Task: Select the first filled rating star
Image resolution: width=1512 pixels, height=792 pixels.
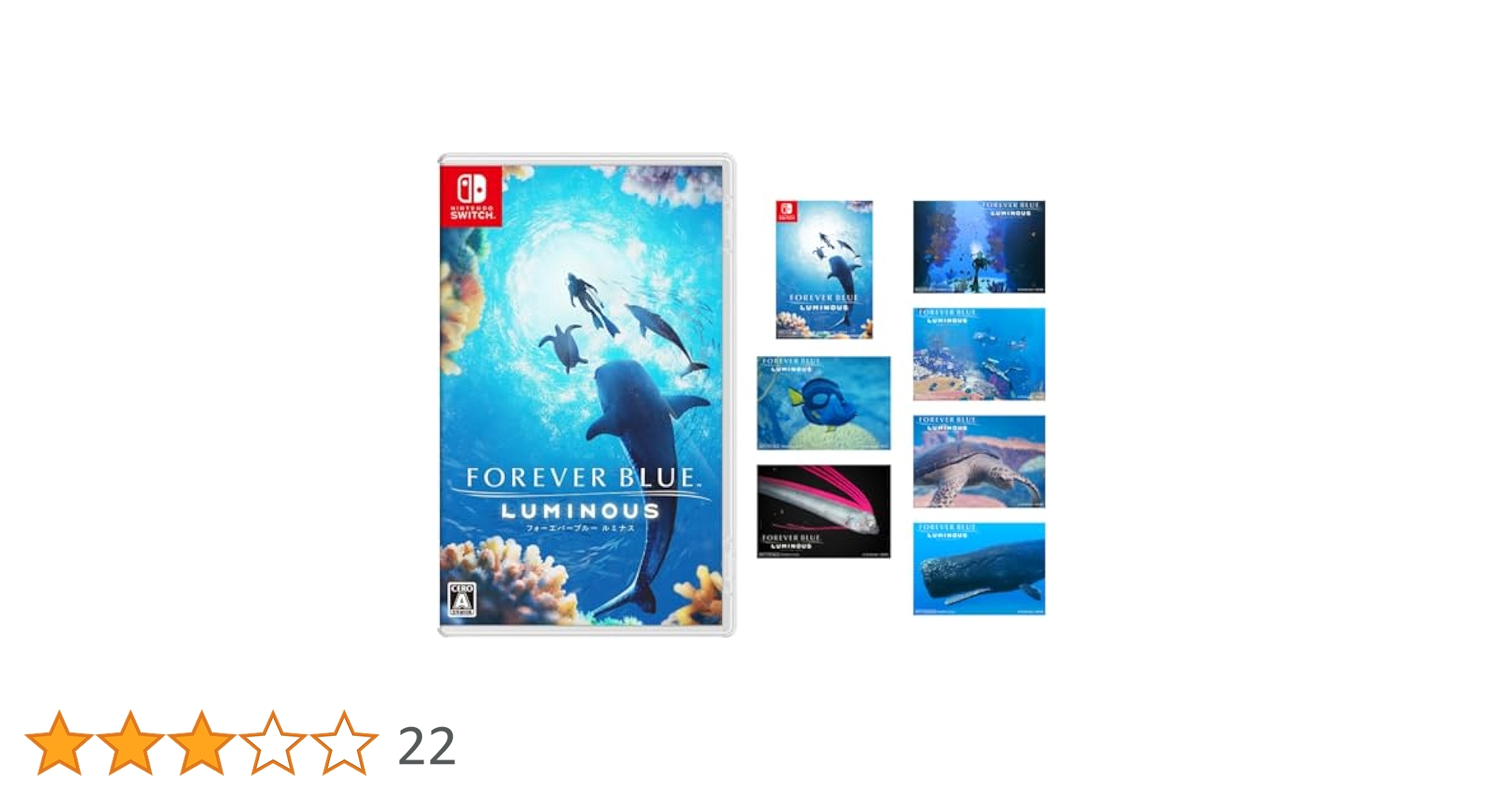Action: (x=59, y=744)
